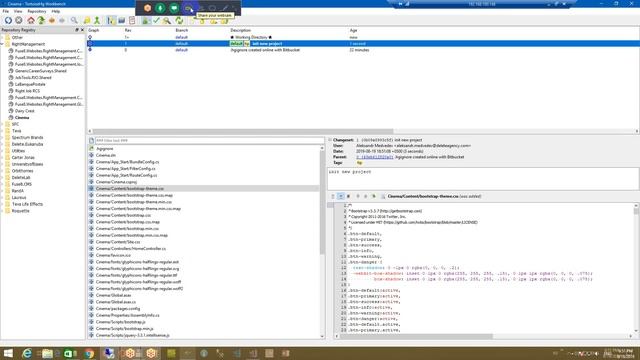Toggle the revision graph toolbar icon

(111, 20)
